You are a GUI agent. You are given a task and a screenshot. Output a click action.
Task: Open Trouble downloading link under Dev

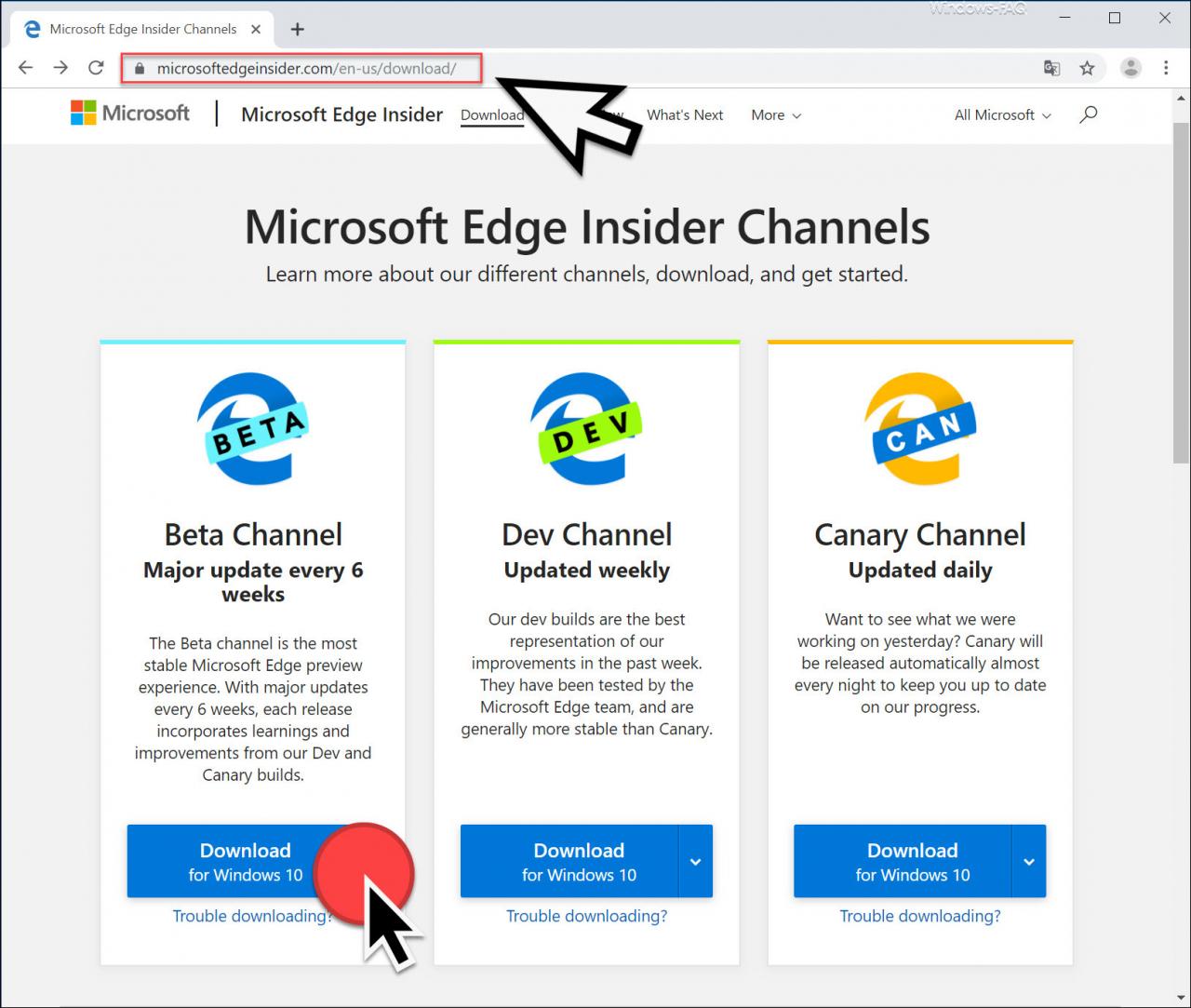coord(586,916)
